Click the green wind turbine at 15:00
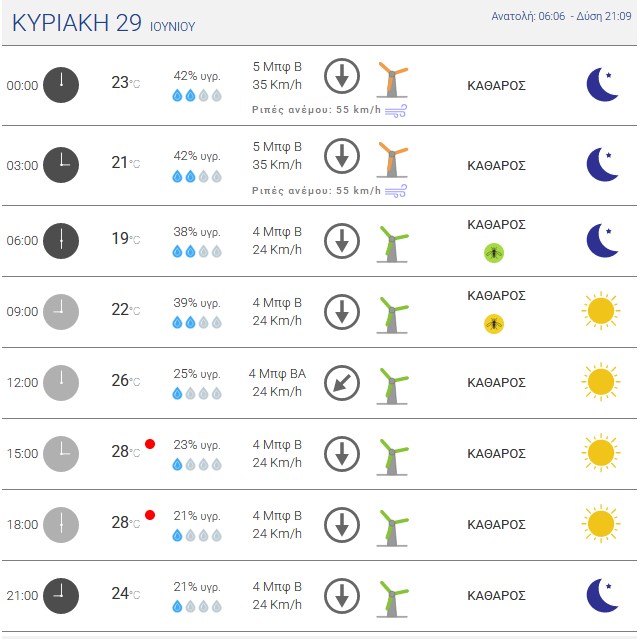This screenshot has width=640, height=639. 392,457
